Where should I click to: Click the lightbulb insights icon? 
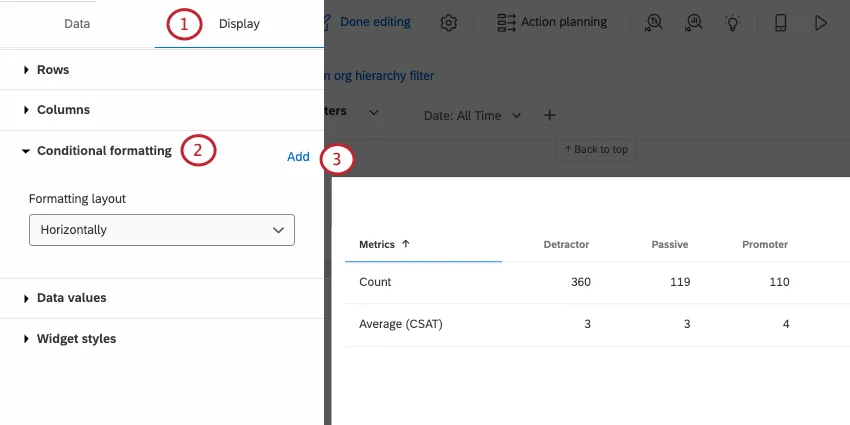coord(733,22)
